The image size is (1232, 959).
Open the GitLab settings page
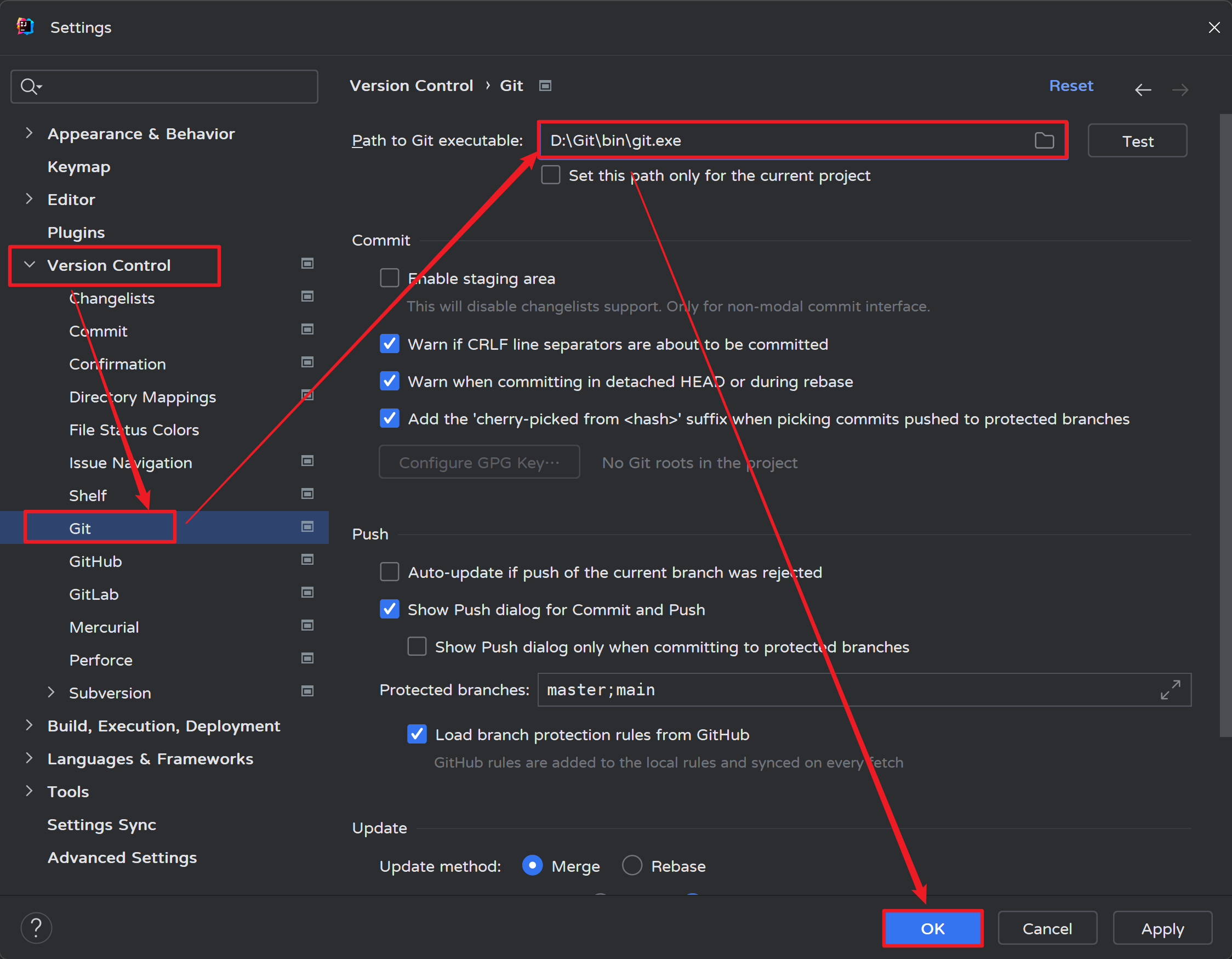94,594
